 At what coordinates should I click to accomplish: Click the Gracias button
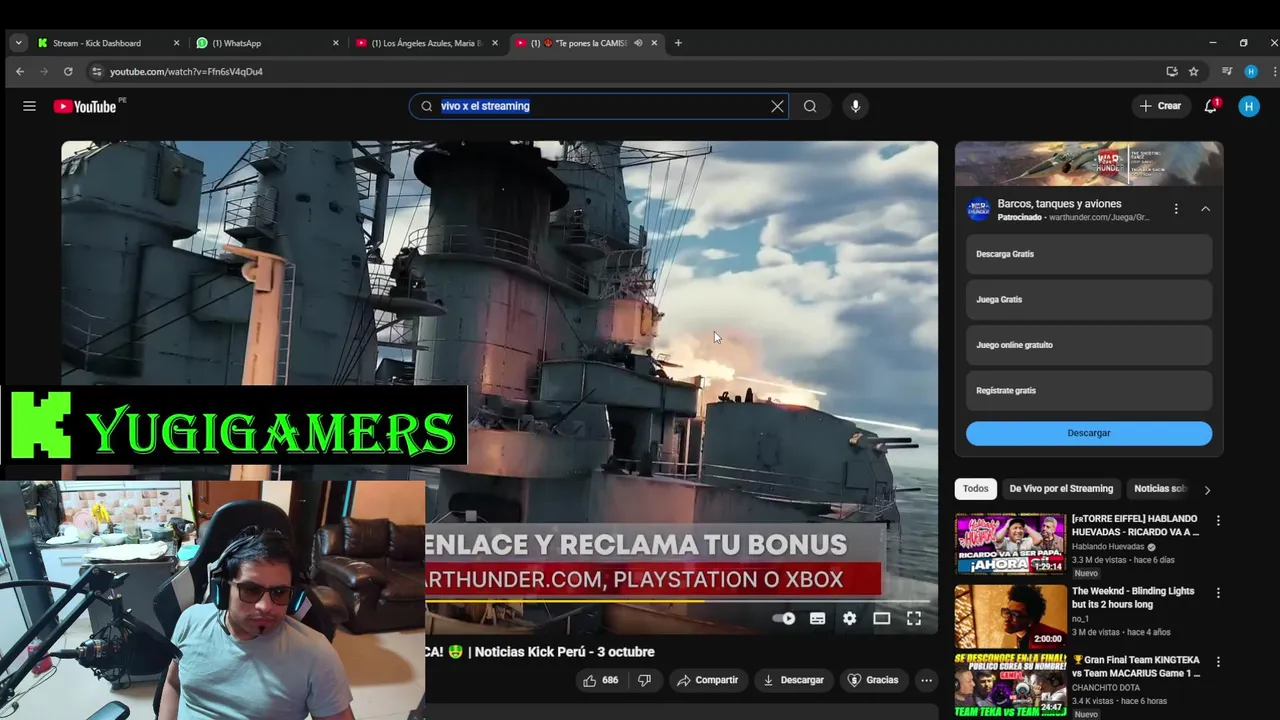click(x=873, y=680)
